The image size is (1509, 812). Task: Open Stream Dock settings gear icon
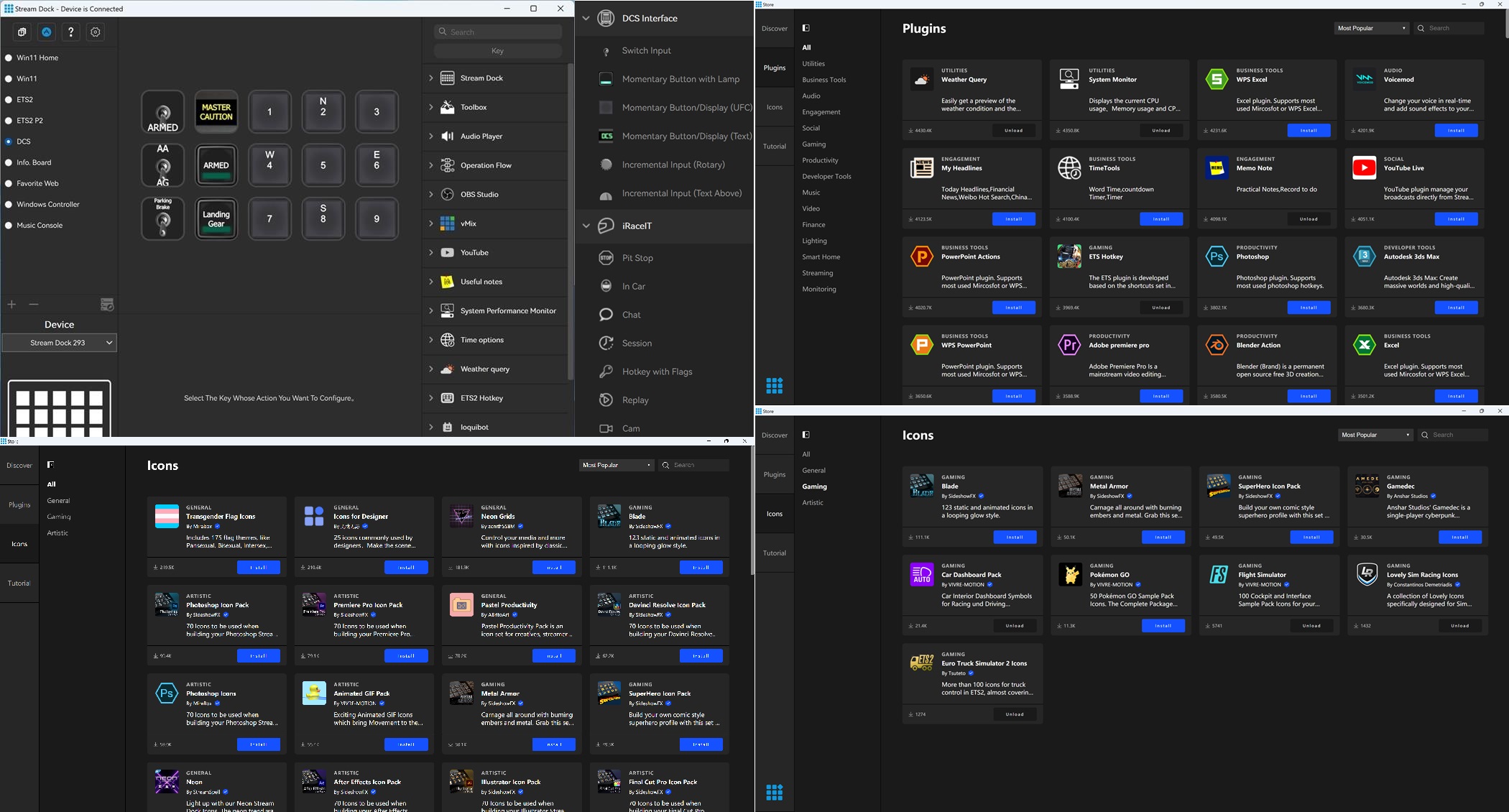click(x=96, y=32)
